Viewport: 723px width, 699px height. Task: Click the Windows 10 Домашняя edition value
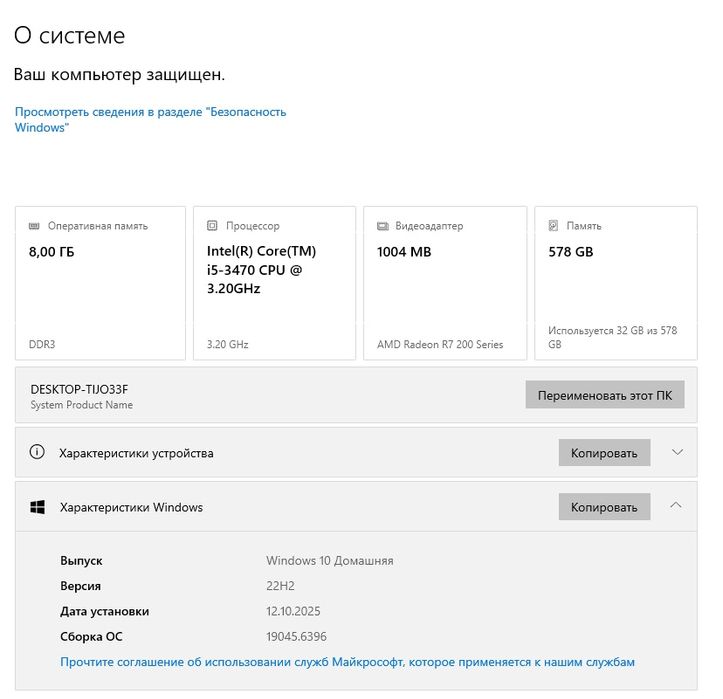point(329,561)
